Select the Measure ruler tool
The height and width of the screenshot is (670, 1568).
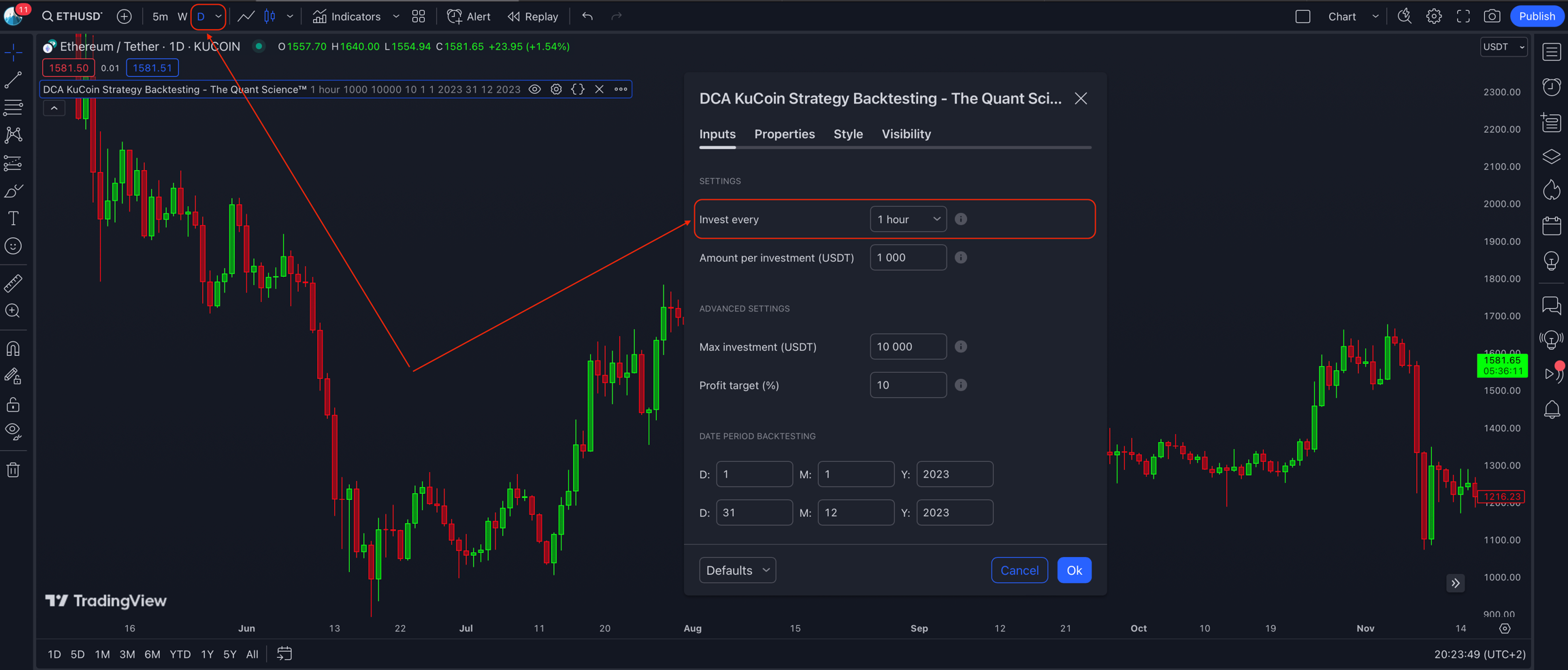(x=13, y=283)
